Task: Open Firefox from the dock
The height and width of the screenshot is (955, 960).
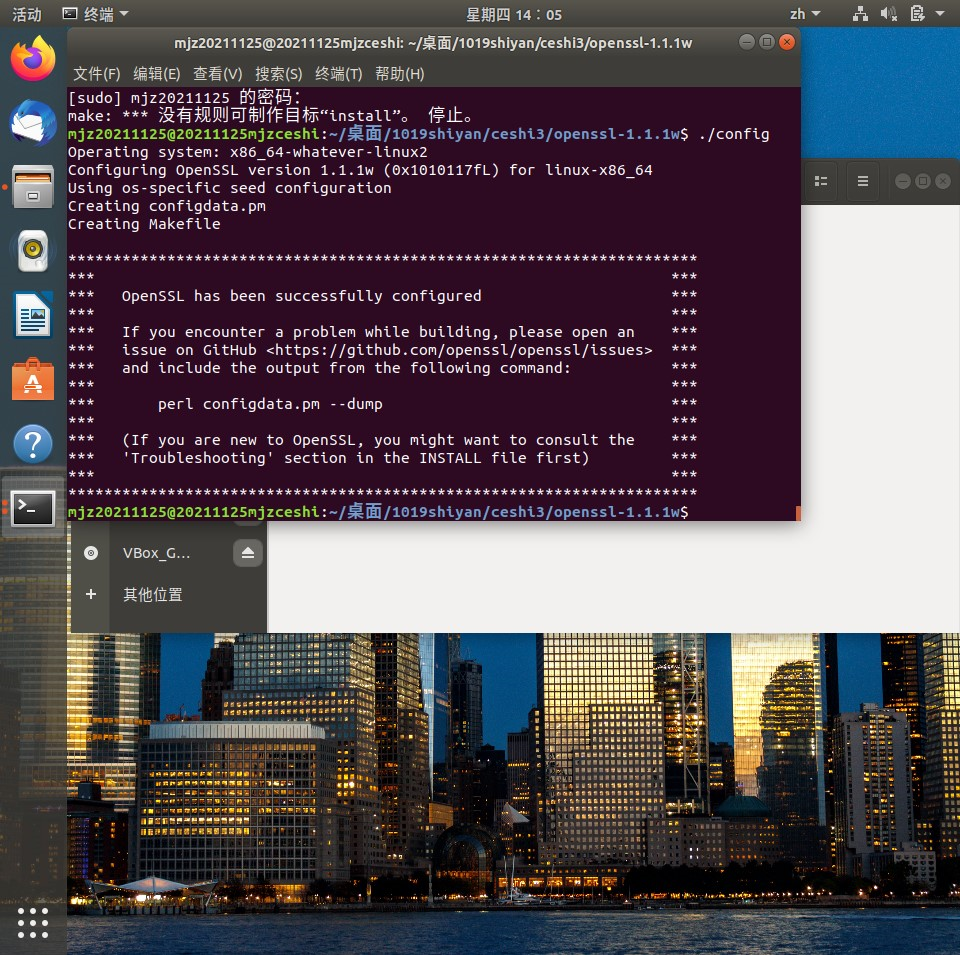Action: point(33,59)
